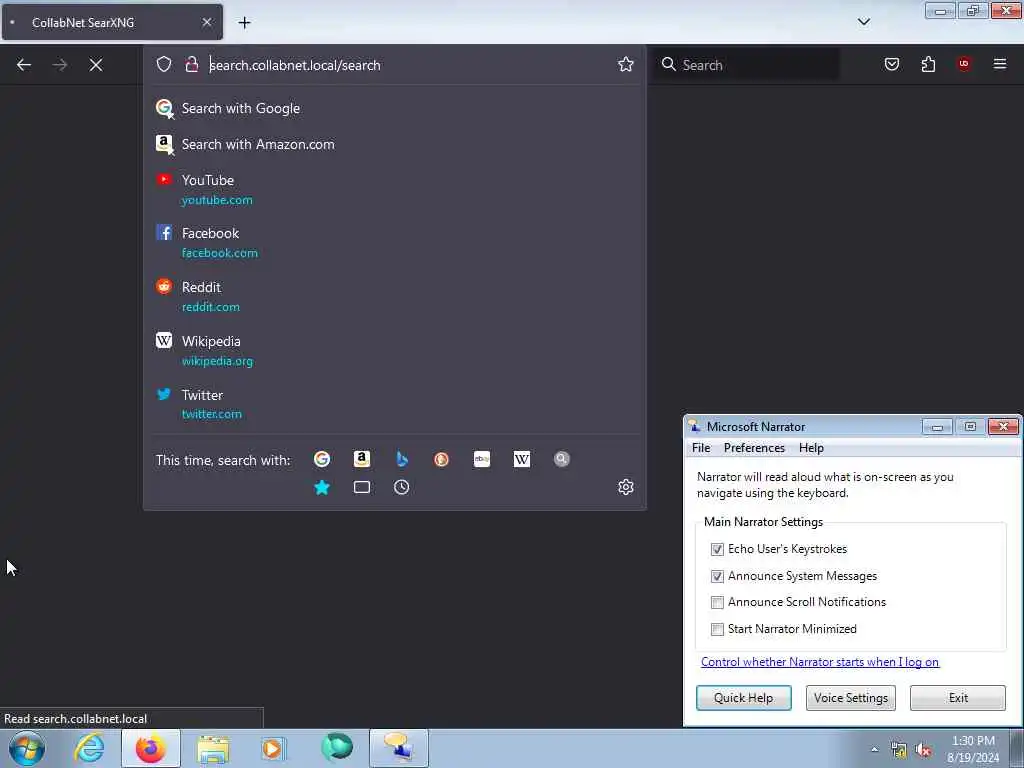Click Quick Help button in Narrator
This screenshot has width=1024, height=768.
(x=743, y=697)
